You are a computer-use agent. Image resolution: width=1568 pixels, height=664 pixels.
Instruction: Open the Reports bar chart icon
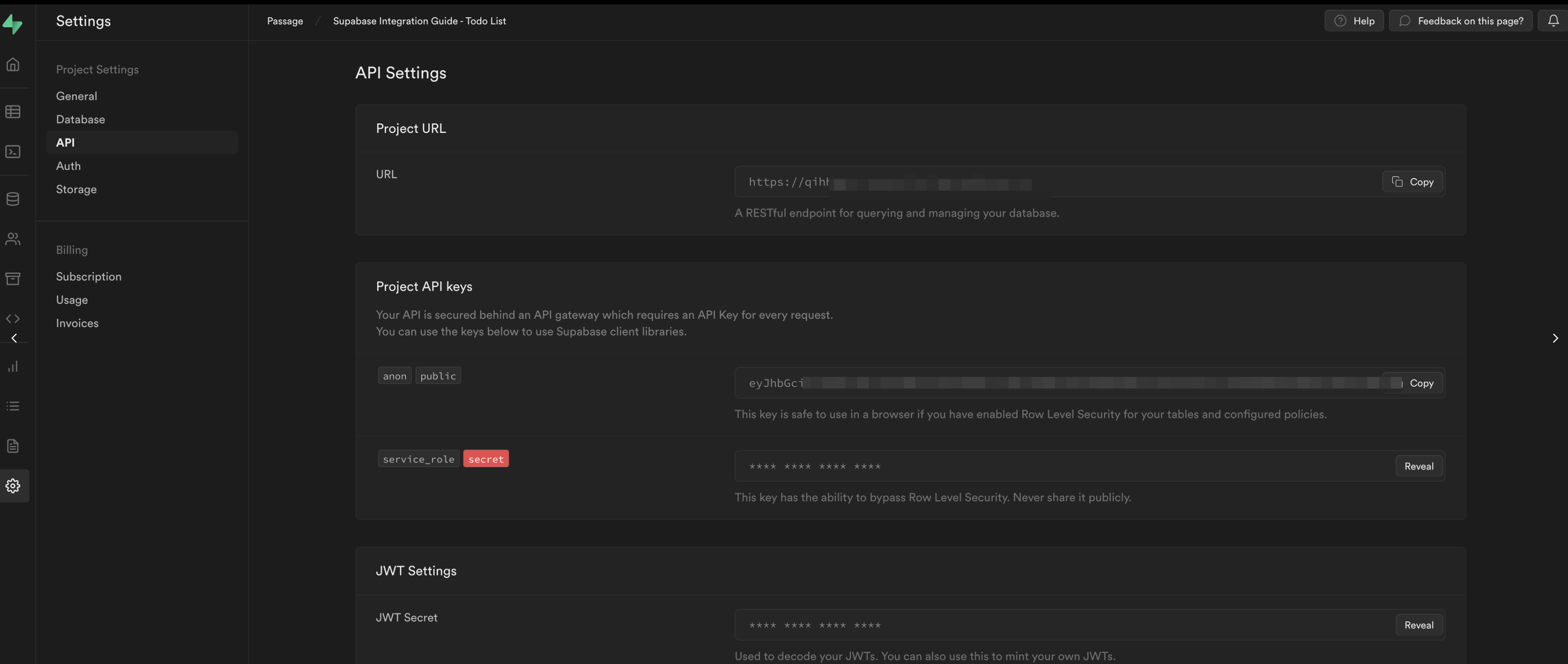(x=13, y=366)
